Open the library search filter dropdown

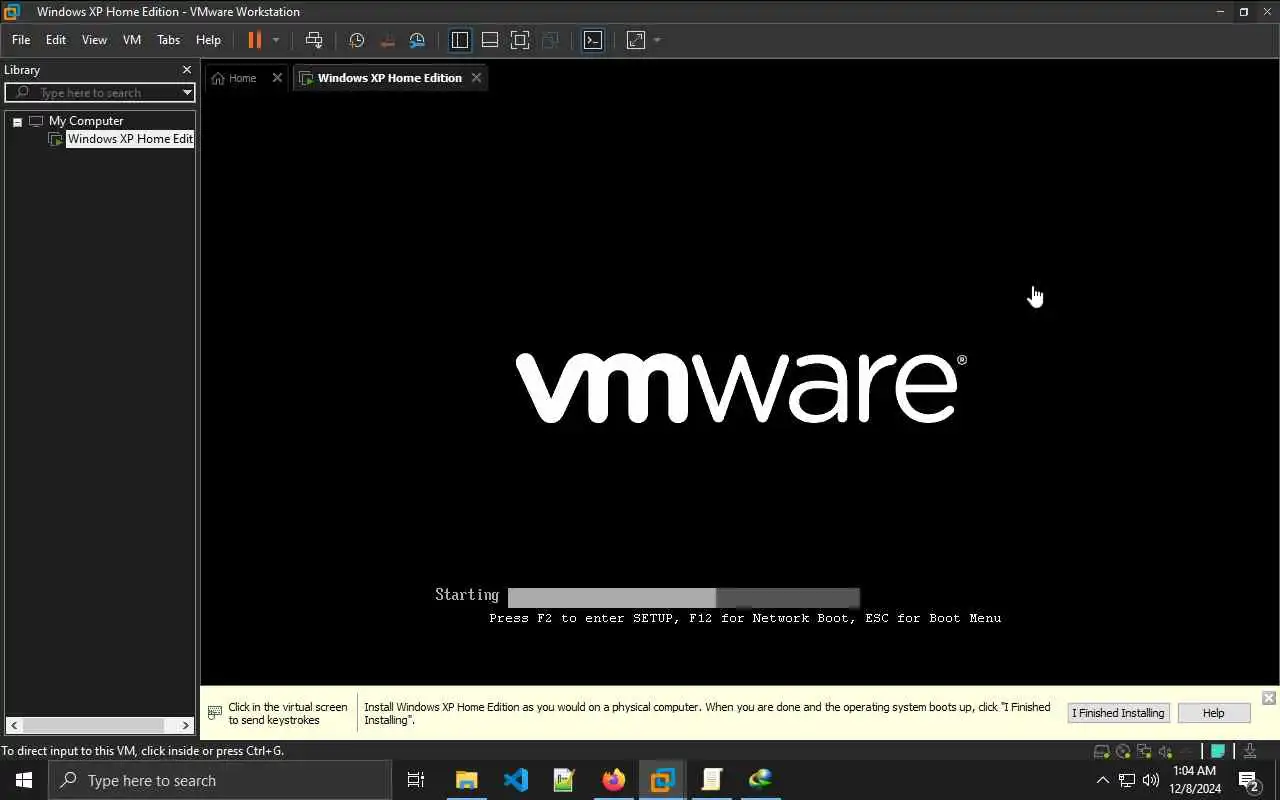[187, 93]
